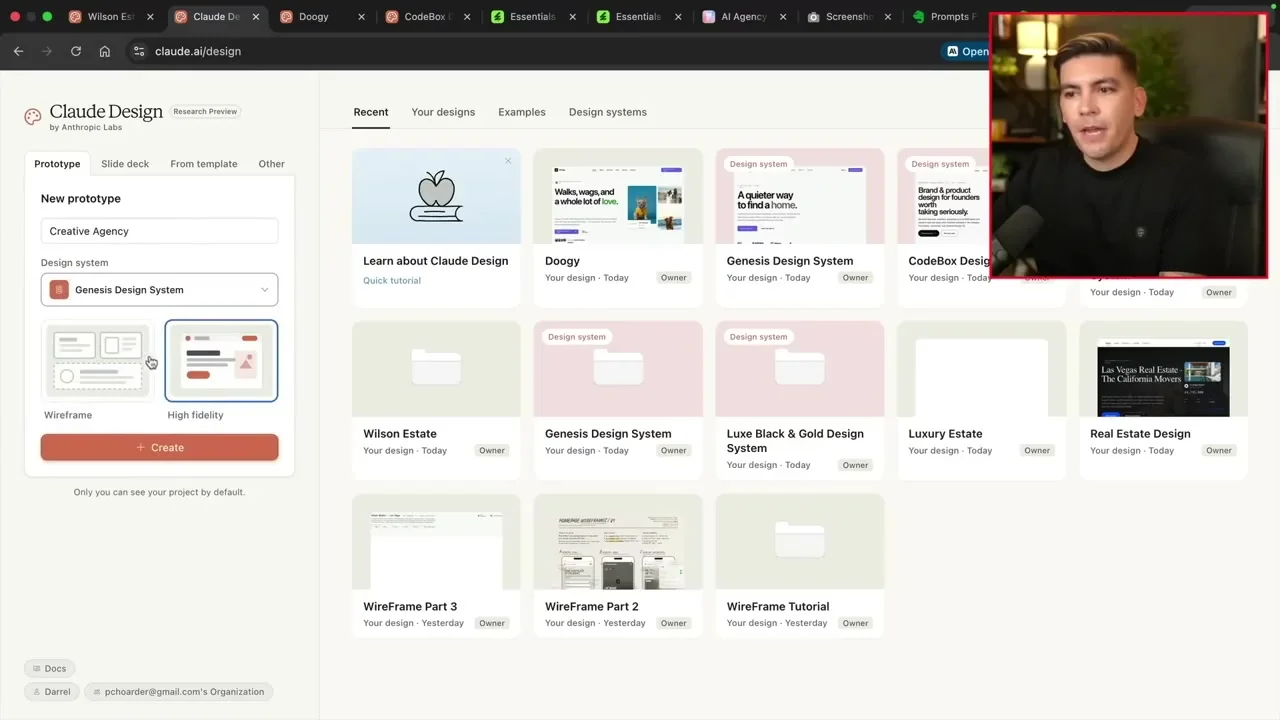Click the Darrel account button
Screen dimensions: 1280x720
50,692
